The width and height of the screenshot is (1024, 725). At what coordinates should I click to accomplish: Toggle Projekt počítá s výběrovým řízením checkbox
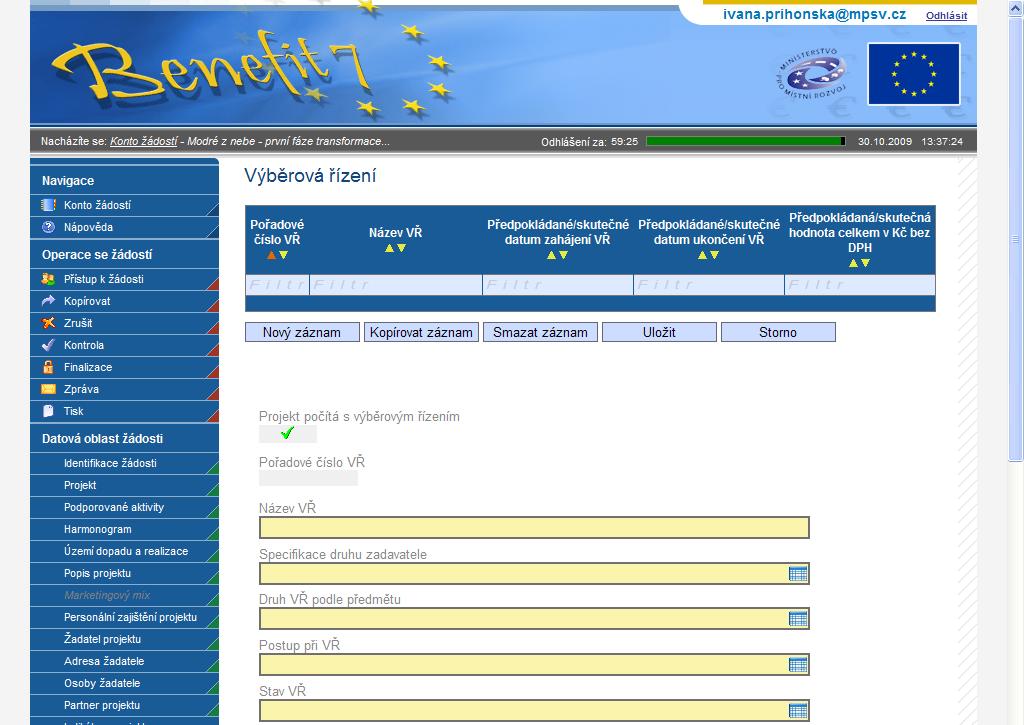[x=287, y=434]
